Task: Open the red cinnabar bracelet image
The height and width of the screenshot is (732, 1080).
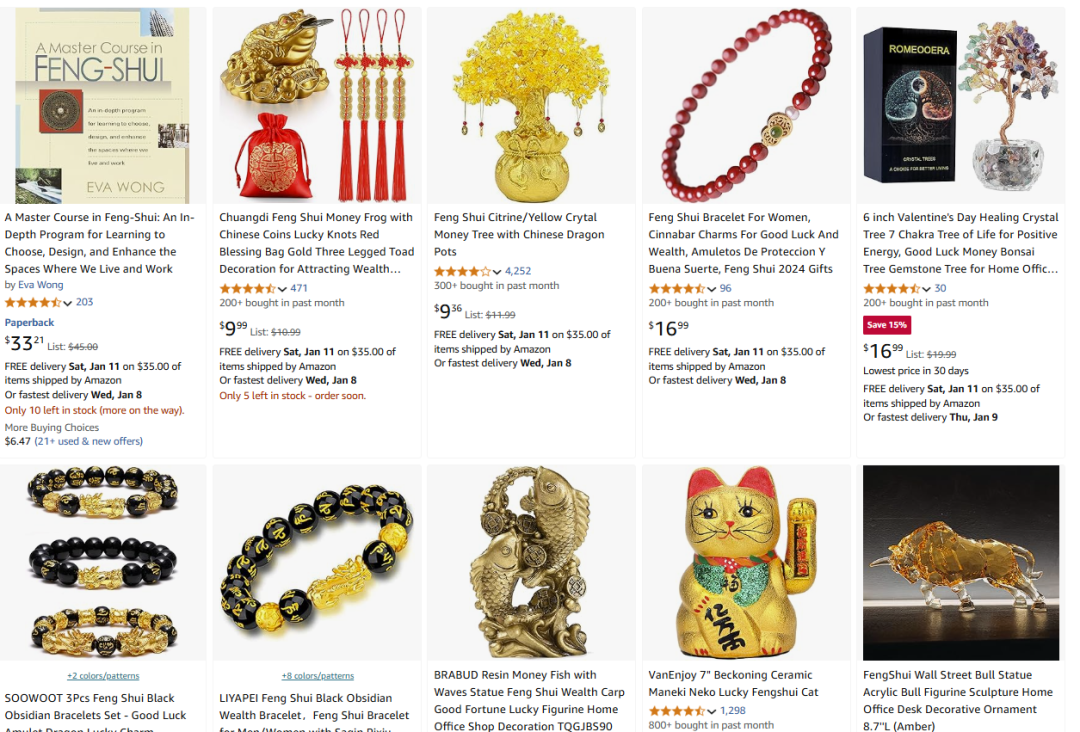Action: click(746, 105)
